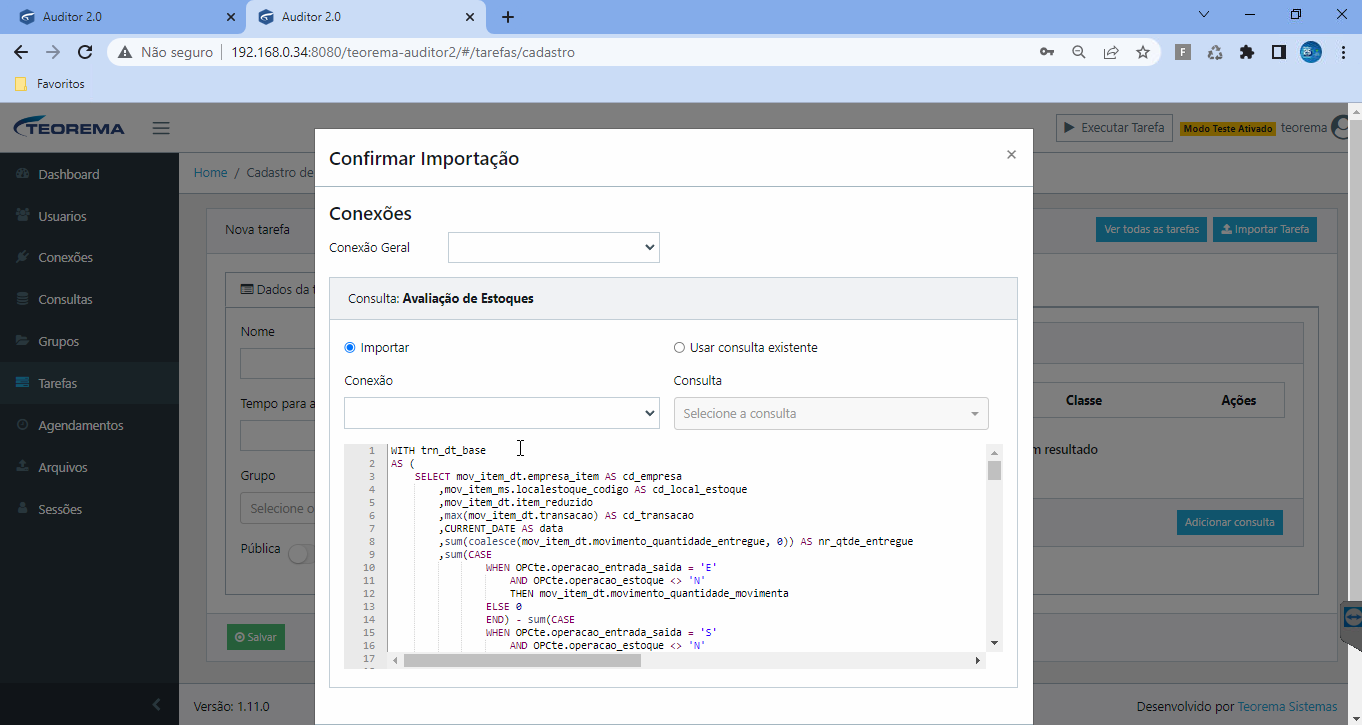Image resolution: width=1362 pixels, height=725 pixels.
Task: Click the WITH trn_dt_base code line
Action: pos(438,451)
